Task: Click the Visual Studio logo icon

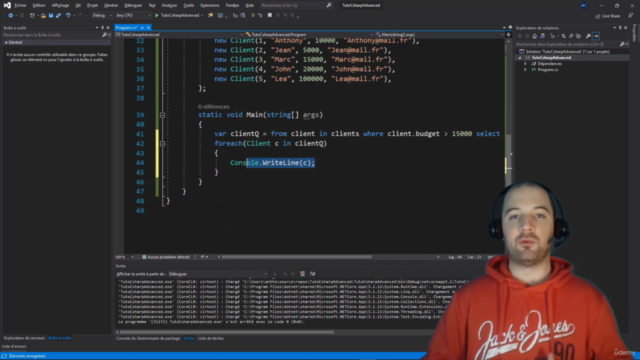Action: click(7, 5)
